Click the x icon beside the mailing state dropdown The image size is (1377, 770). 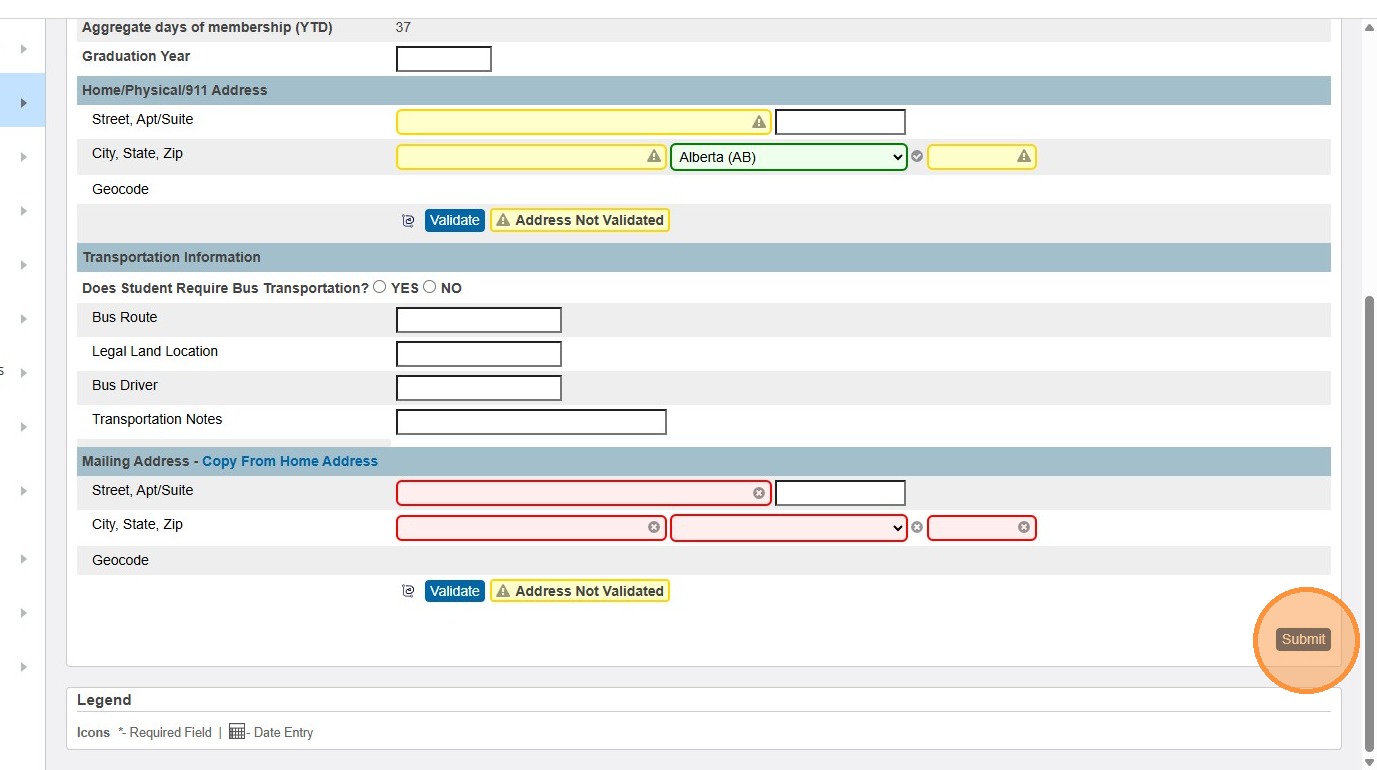coord(917,527)
